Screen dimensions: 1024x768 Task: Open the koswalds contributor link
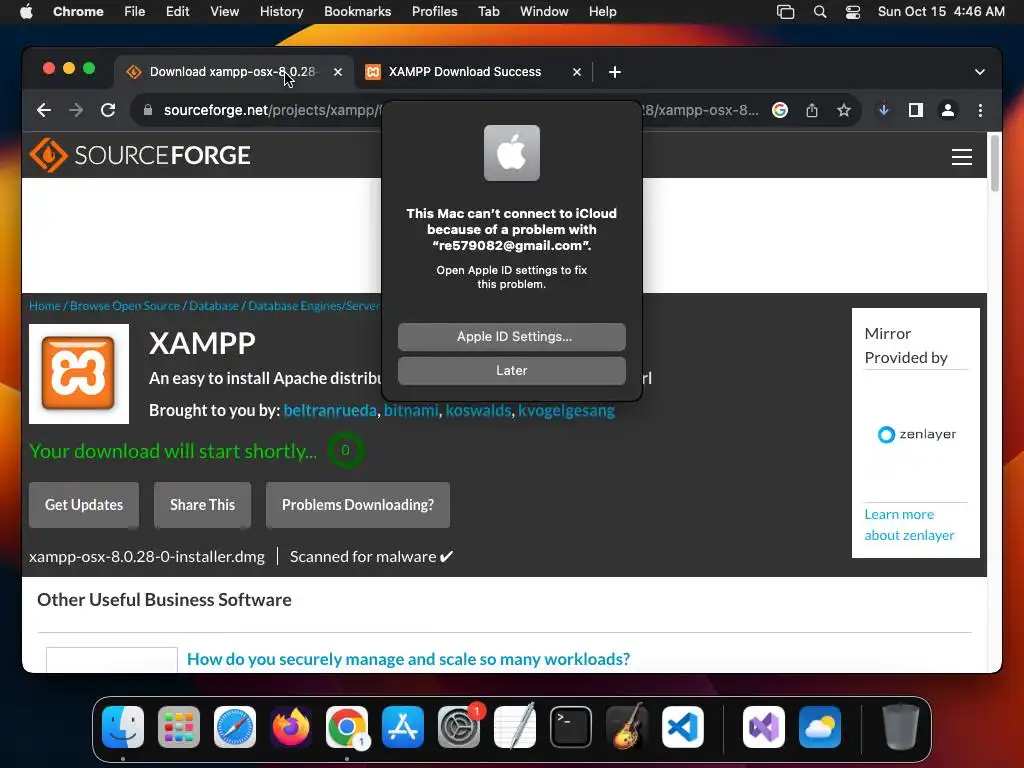478,410
